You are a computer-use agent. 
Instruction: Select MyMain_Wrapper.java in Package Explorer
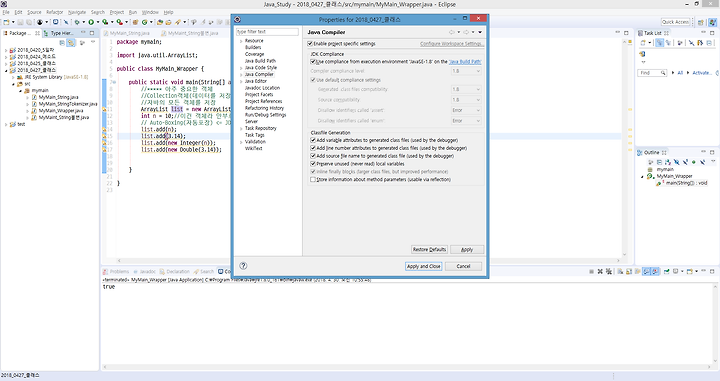click(61, 111)
